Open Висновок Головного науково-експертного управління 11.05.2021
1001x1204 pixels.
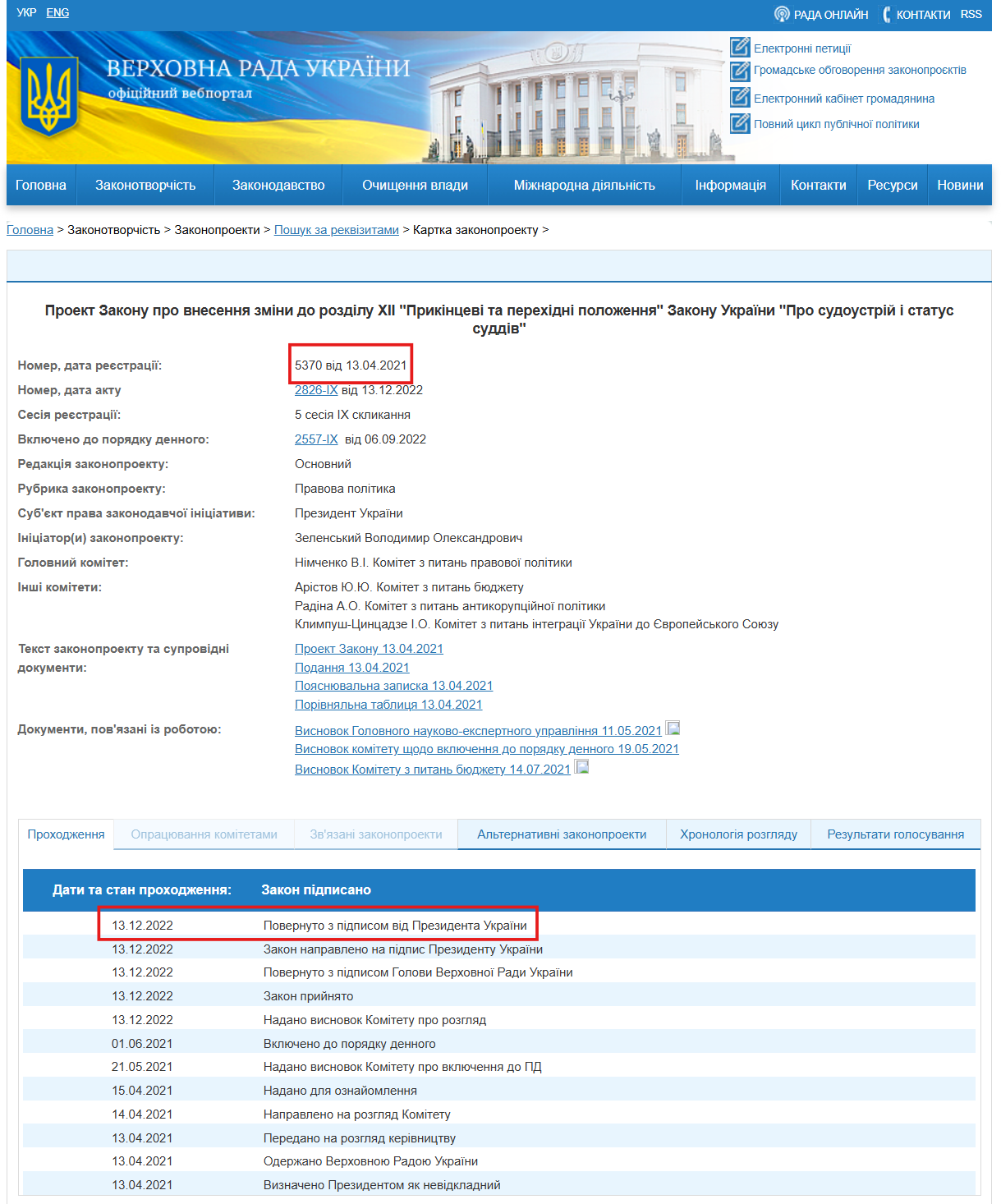(478, 731)
